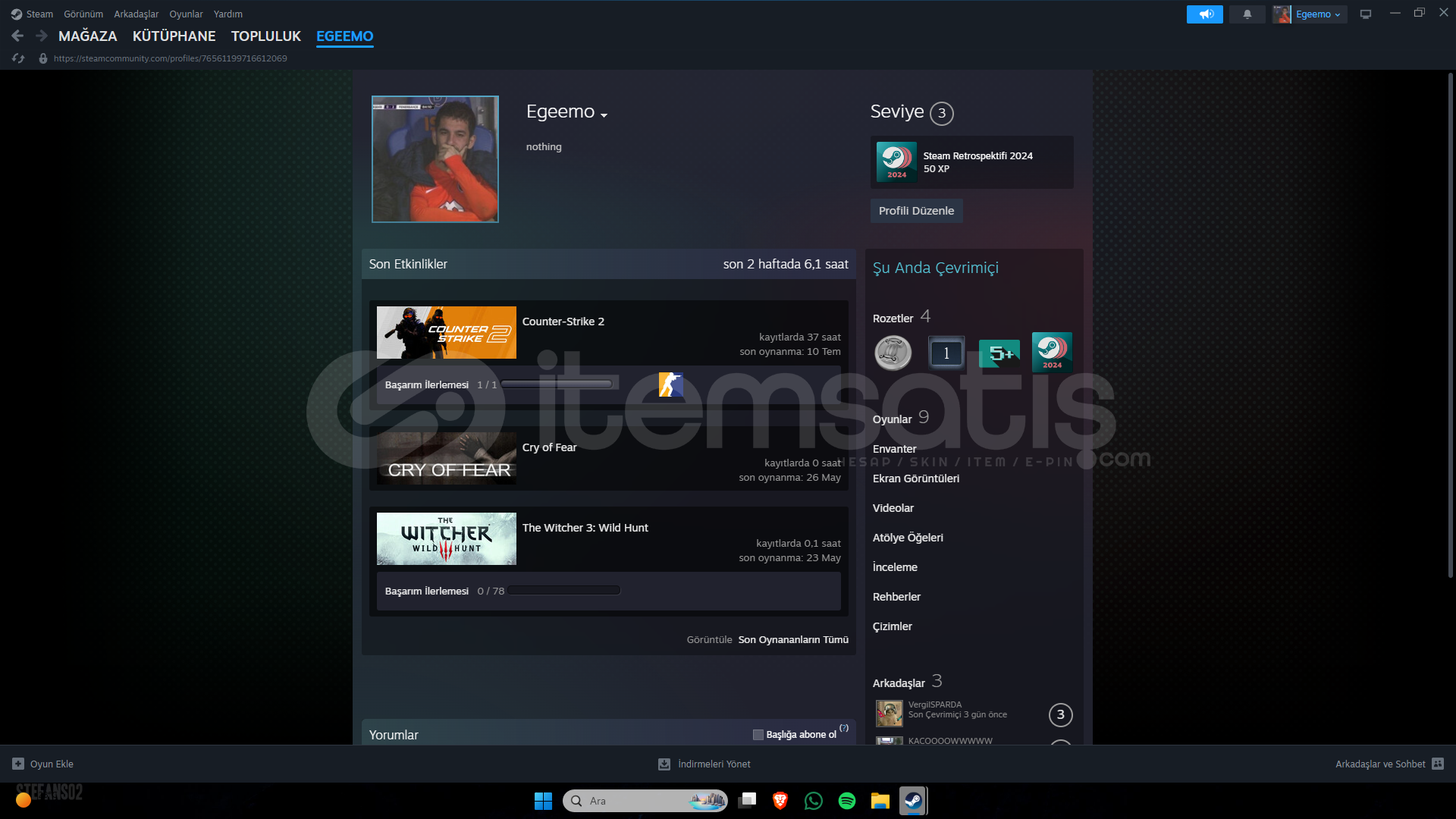The image size is (1456, 819).
Task: Open the announcements megaphone button
Action: click(1204, 14)
